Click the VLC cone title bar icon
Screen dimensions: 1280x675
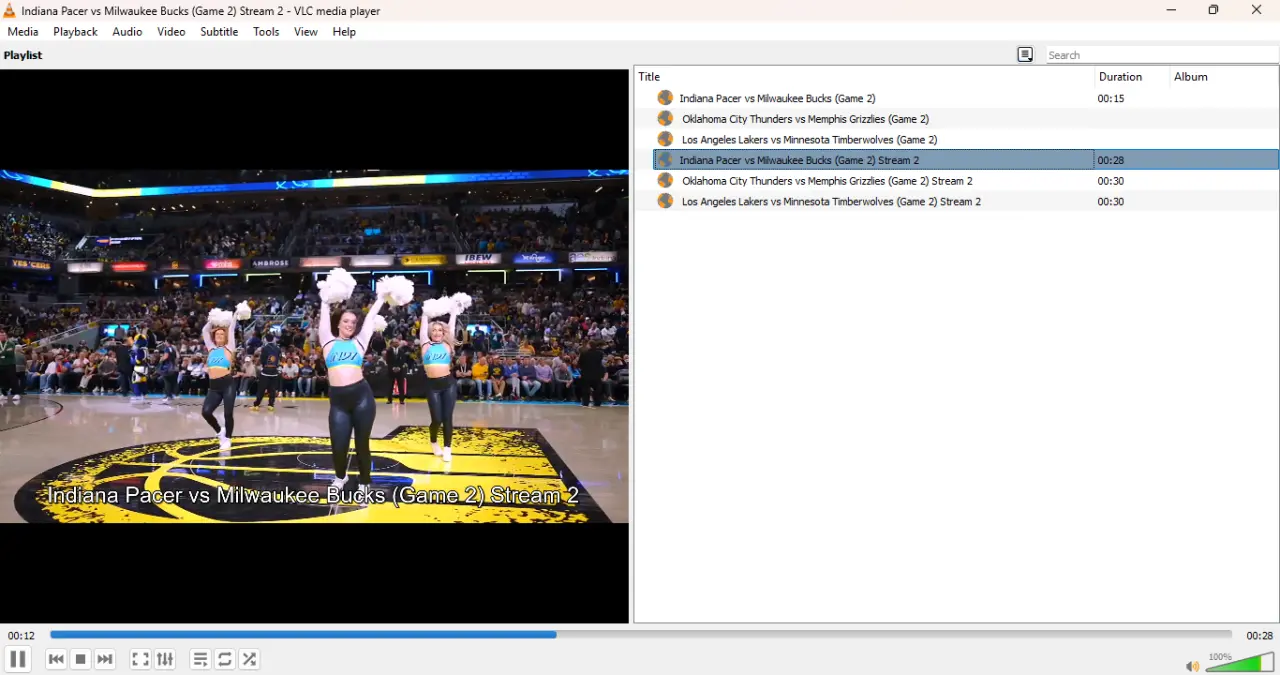click(9, 11)
